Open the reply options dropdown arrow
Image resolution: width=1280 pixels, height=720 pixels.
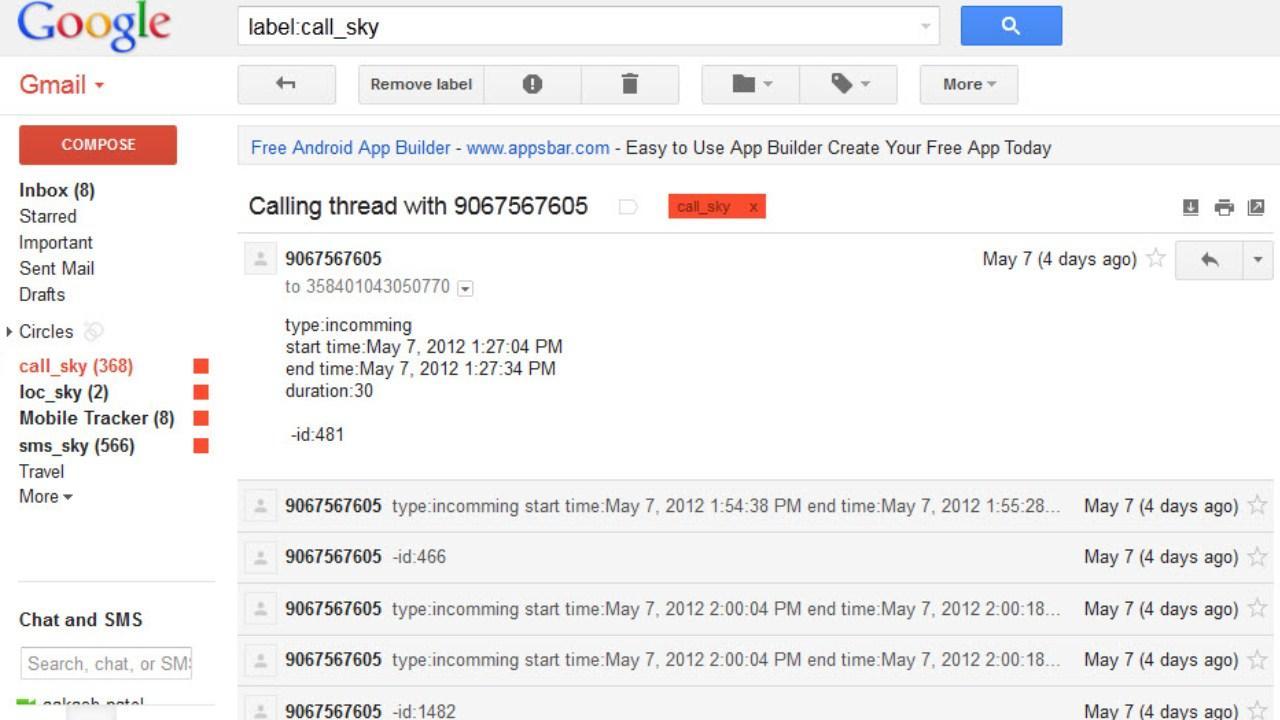click(x=1258, y=259)
